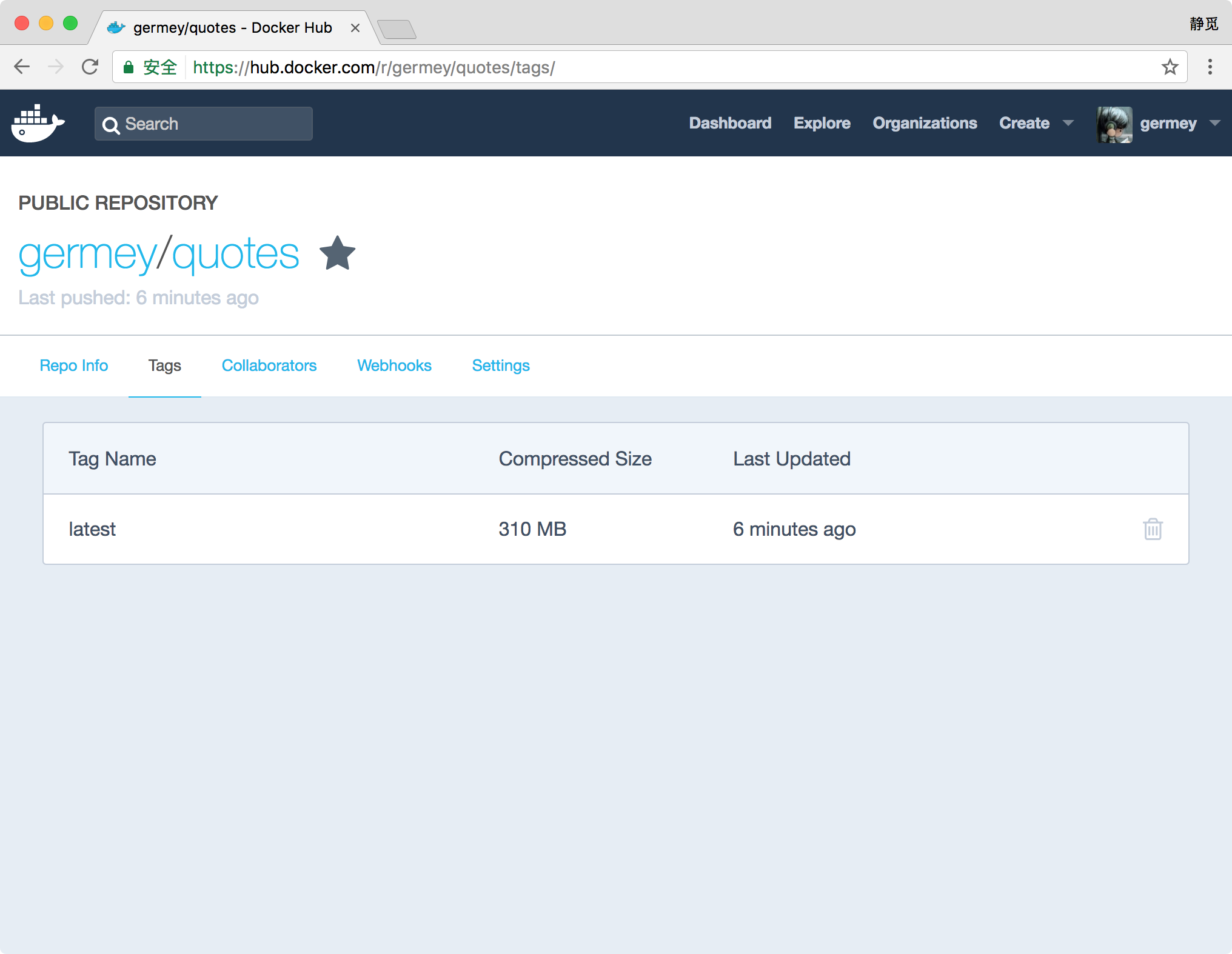Image resolution: width=1232 pixels, height=954 pixels.
Task: Click the germey user avatar
Action: pyautogui.click(x=1114, y=124)
